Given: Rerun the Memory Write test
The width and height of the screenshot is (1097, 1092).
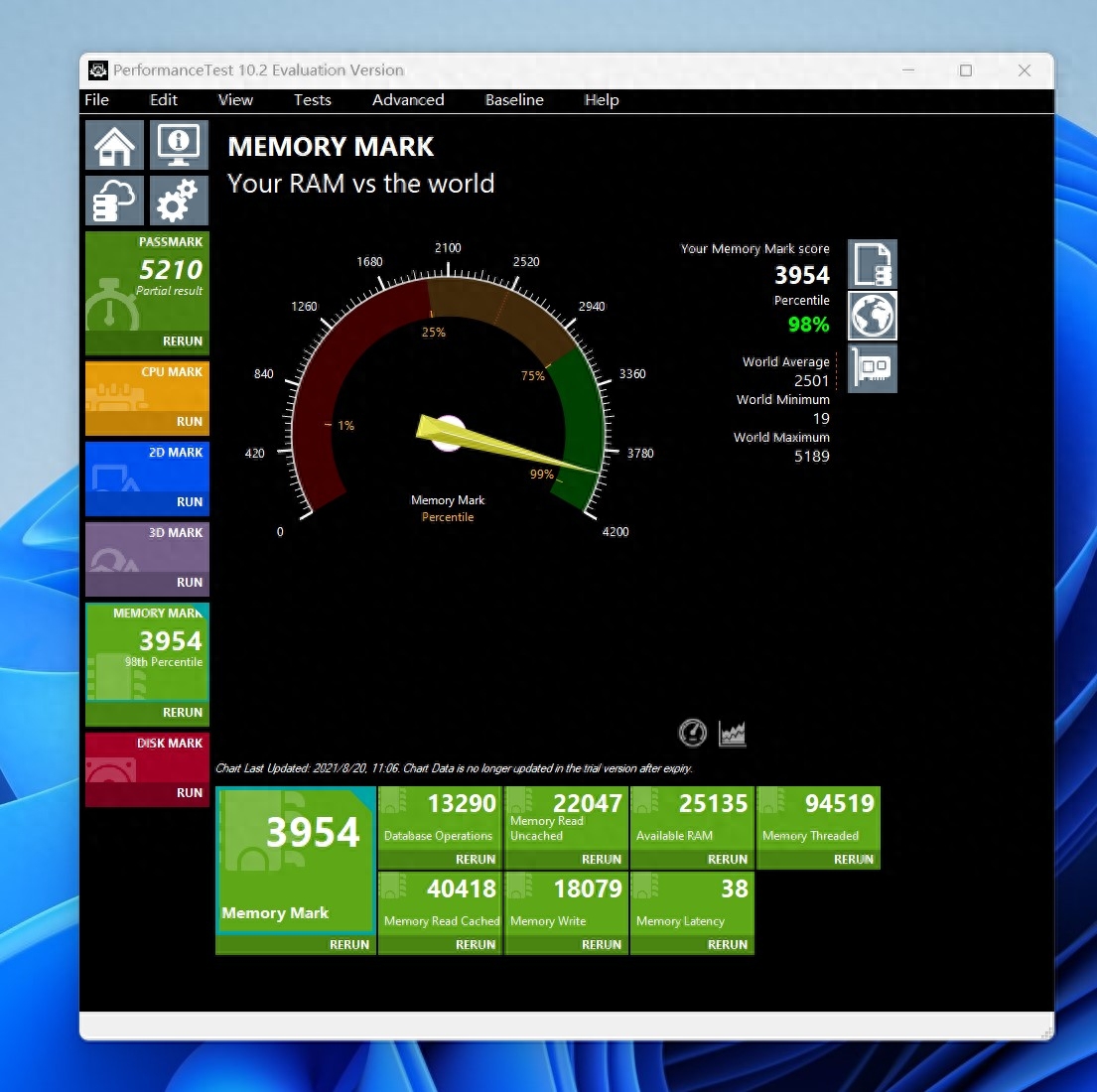Looking at the screenshot, I should (x=601, y=944).
